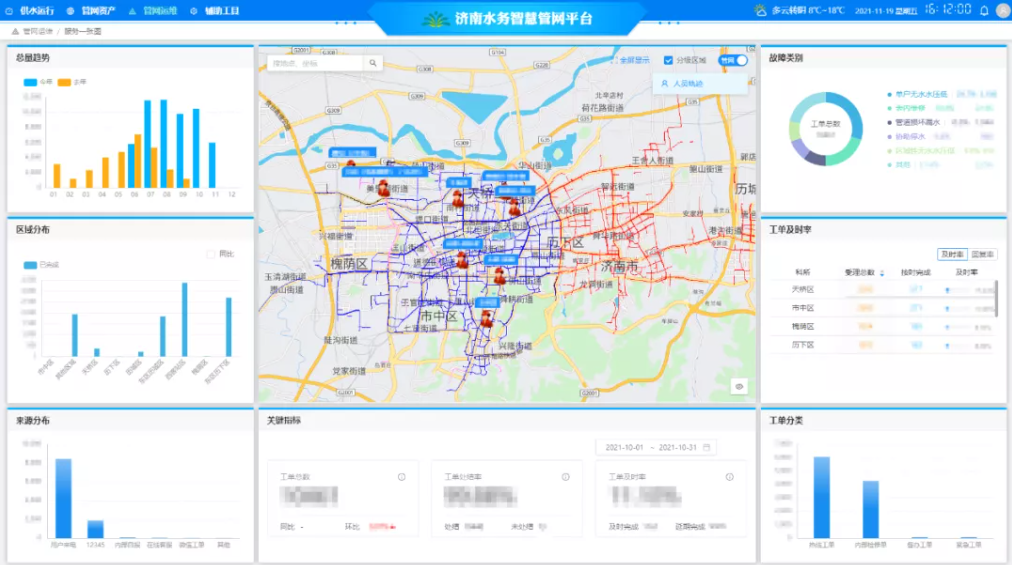Open the 供水运行 menu
1012x565 pixels.
point(37,11)
